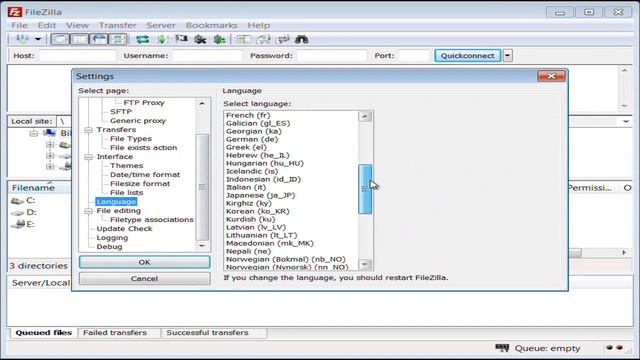Choose German (de) in language list
The height and width of the screenshot is (360, 640).
tap(252, 139)
